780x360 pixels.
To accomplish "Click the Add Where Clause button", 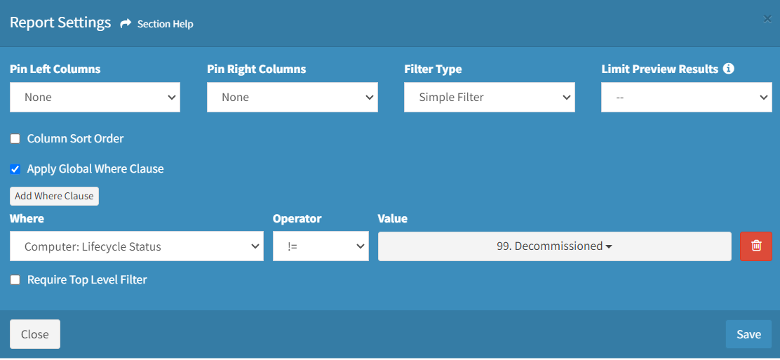I will (x=54, y=196).
